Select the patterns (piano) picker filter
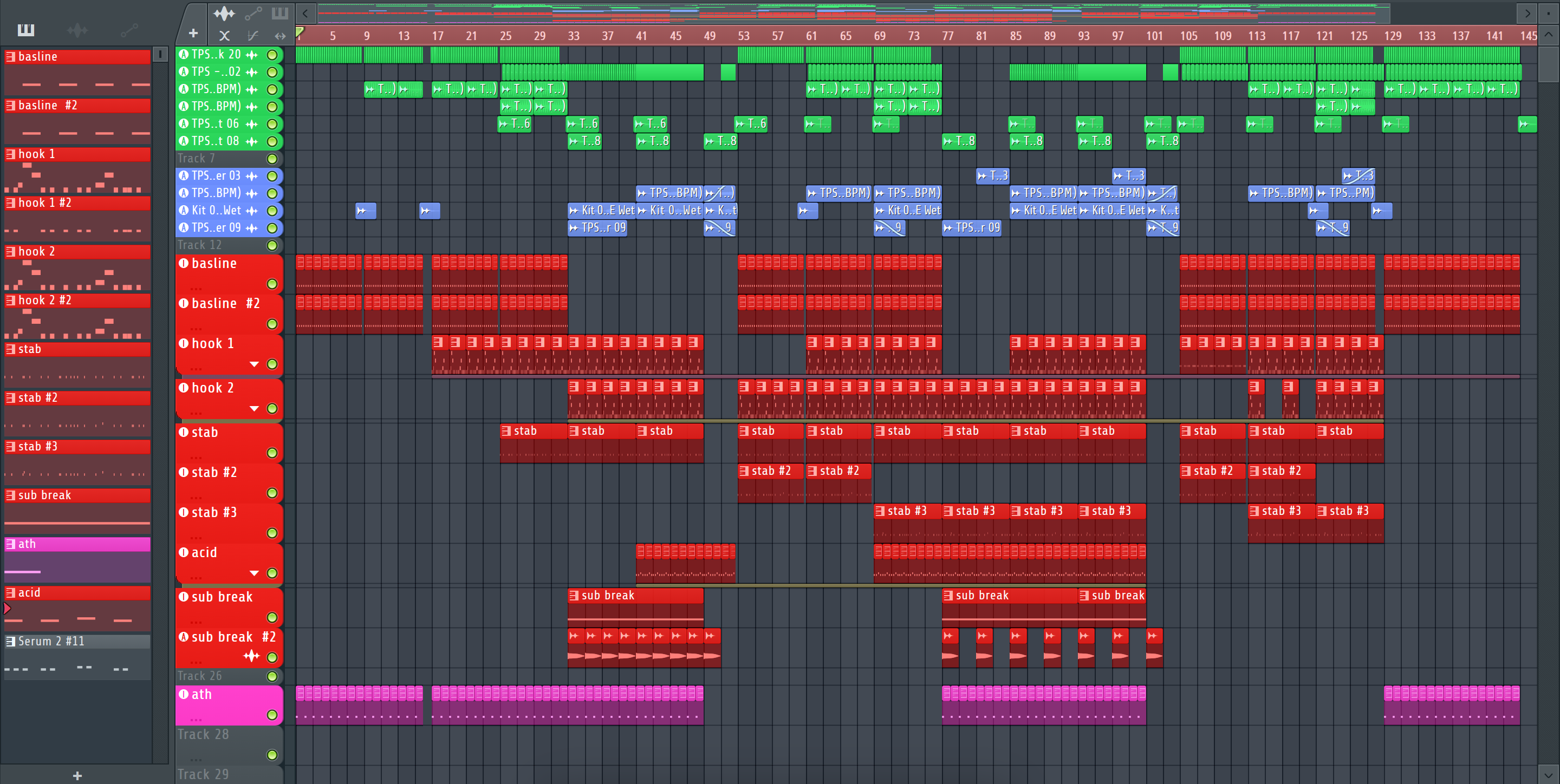Image resolution: width=1560 pixels, height=784 pixels. (26, 30)
